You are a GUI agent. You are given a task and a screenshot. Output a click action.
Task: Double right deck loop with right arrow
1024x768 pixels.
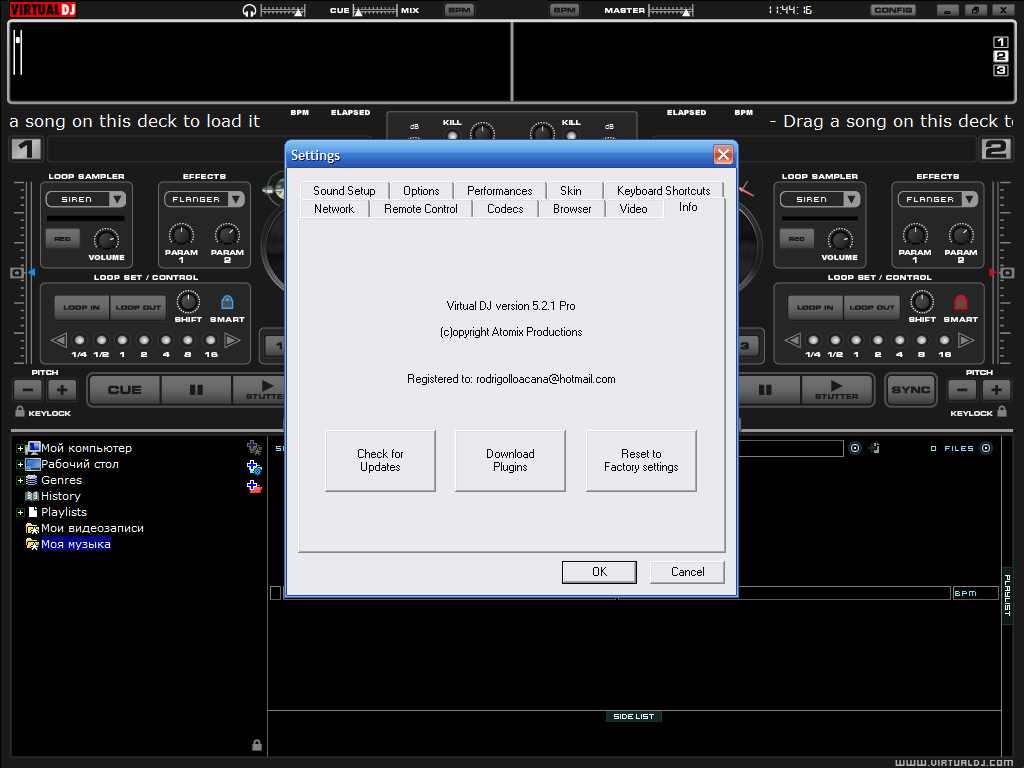966,340
